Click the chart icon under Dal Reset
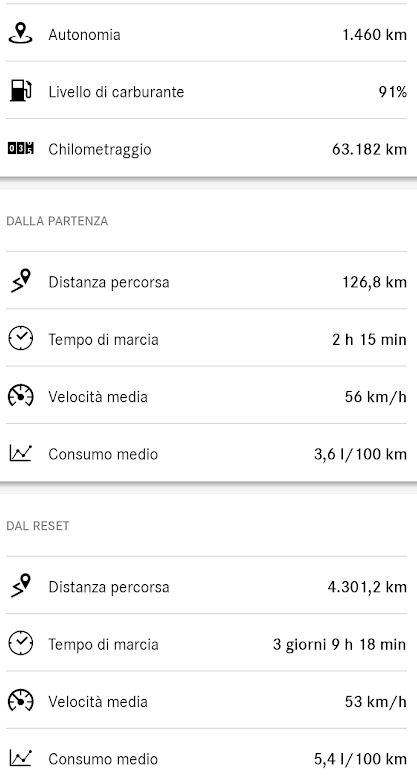 pyautogui.click(x=20, y=758)
